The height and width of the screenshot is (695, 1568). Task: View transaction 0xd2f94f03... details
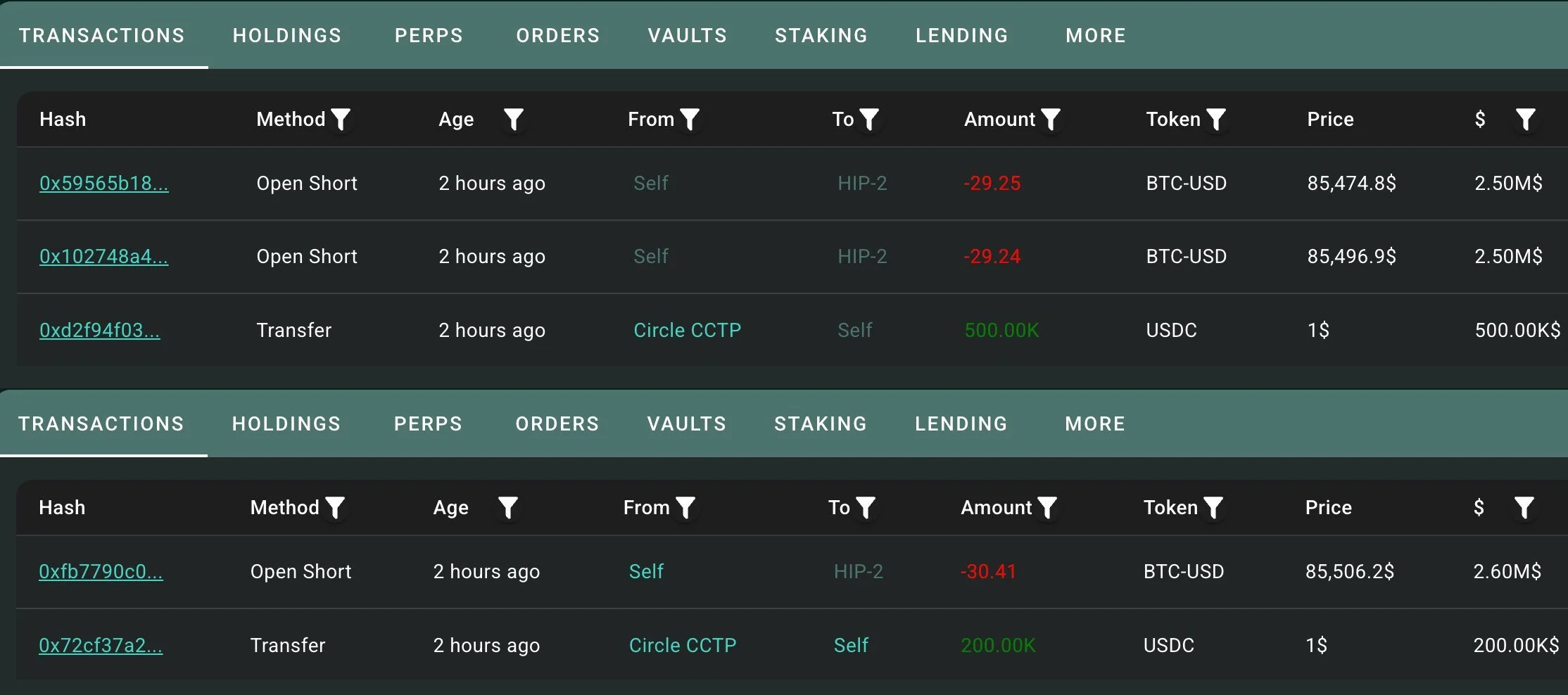(99, 330)
